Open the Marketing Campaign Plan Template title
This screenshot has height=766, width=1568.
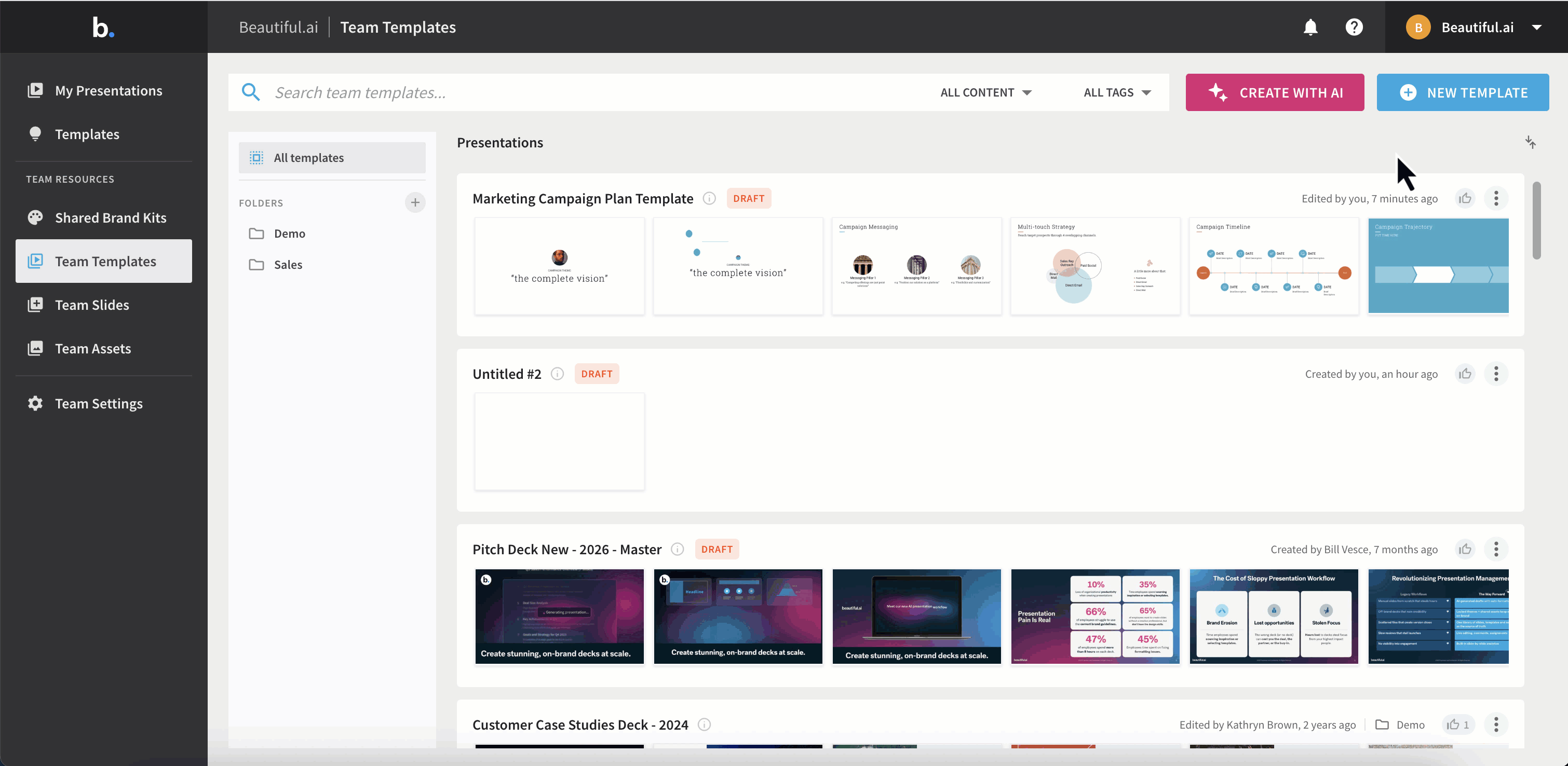[583, 199]
